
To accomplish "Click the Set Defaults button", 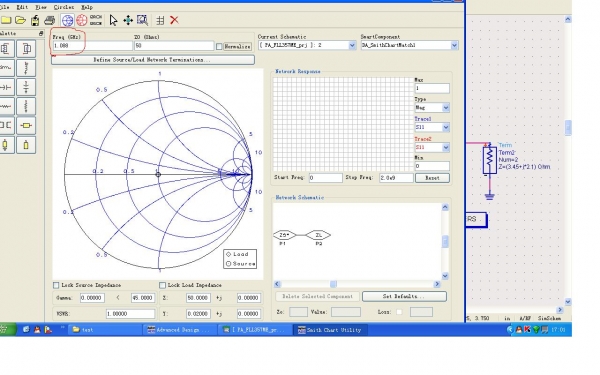I will [x=404, y=297].
